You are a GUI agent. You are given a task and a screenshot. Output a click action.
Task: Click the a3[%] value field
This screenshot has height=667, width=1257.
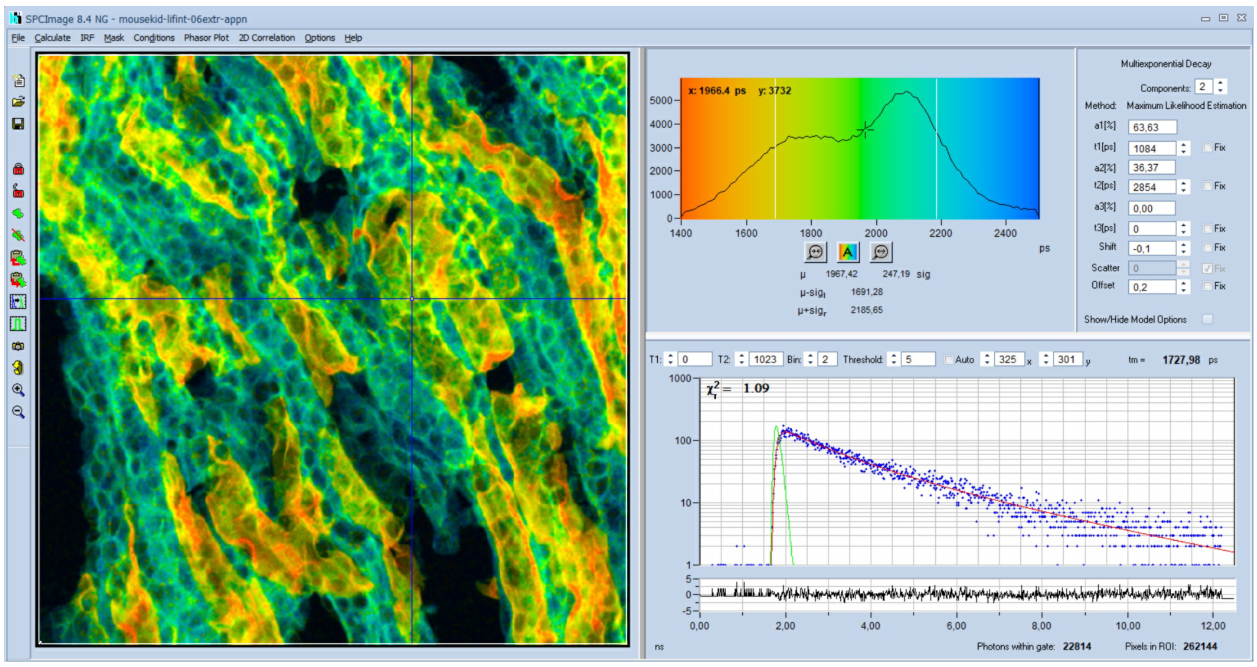point(1152,208)
